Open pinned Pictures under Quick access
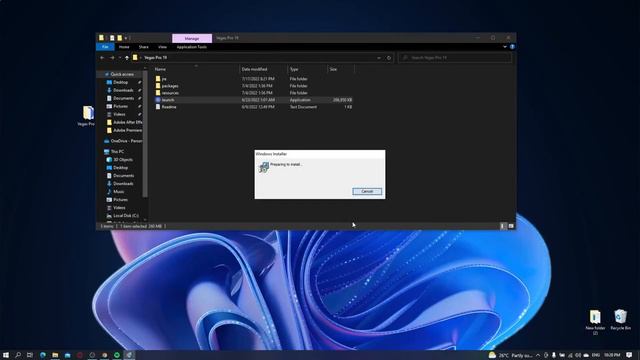The image size is (640, 360). (120, 106)
